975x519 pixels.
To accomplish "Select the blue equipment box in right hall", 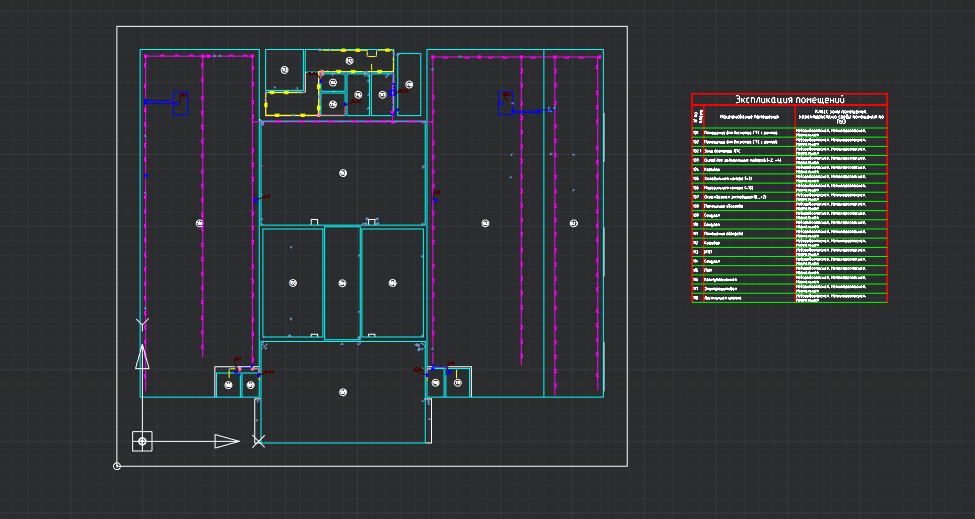I will (x=506, y=103).
